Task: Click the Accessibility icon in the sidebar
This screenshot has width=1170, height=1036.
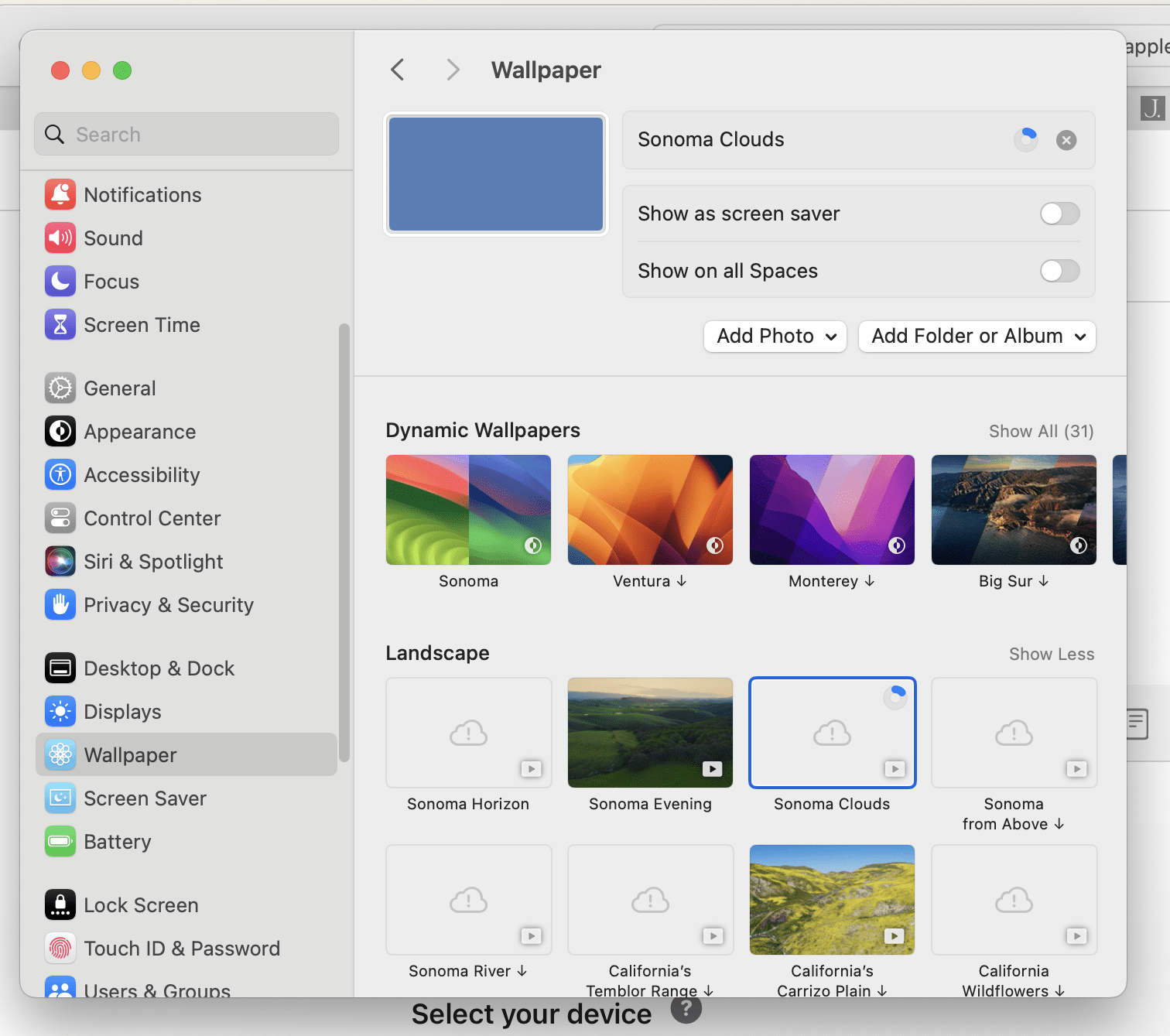Action: point(60,475)
